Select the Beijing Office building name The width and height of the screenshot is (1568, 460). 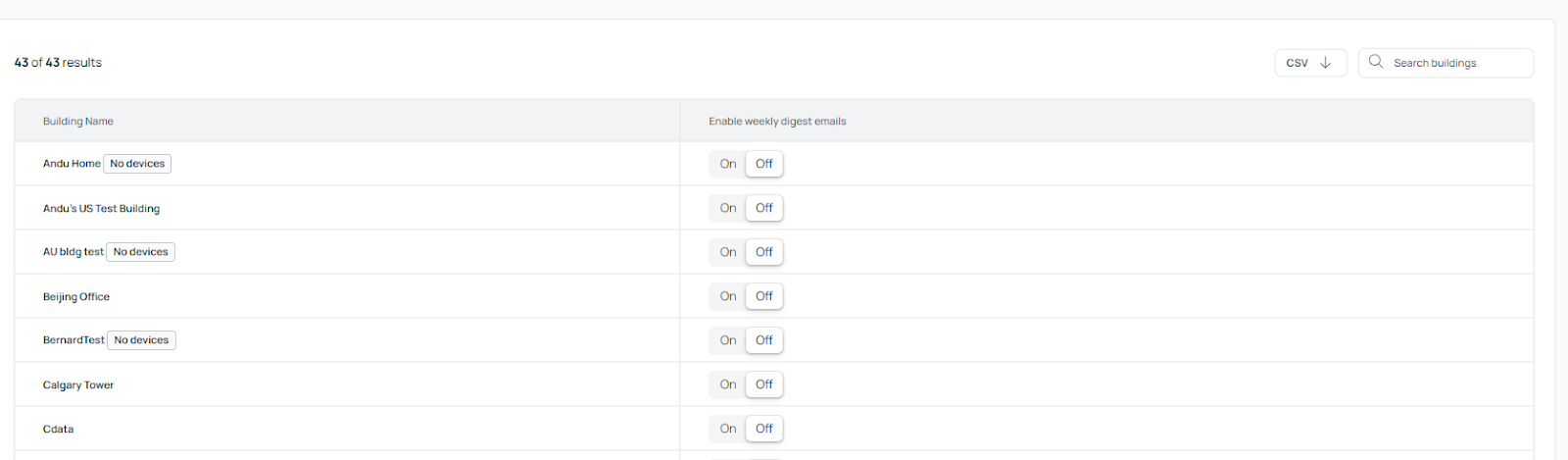point(76,297)
